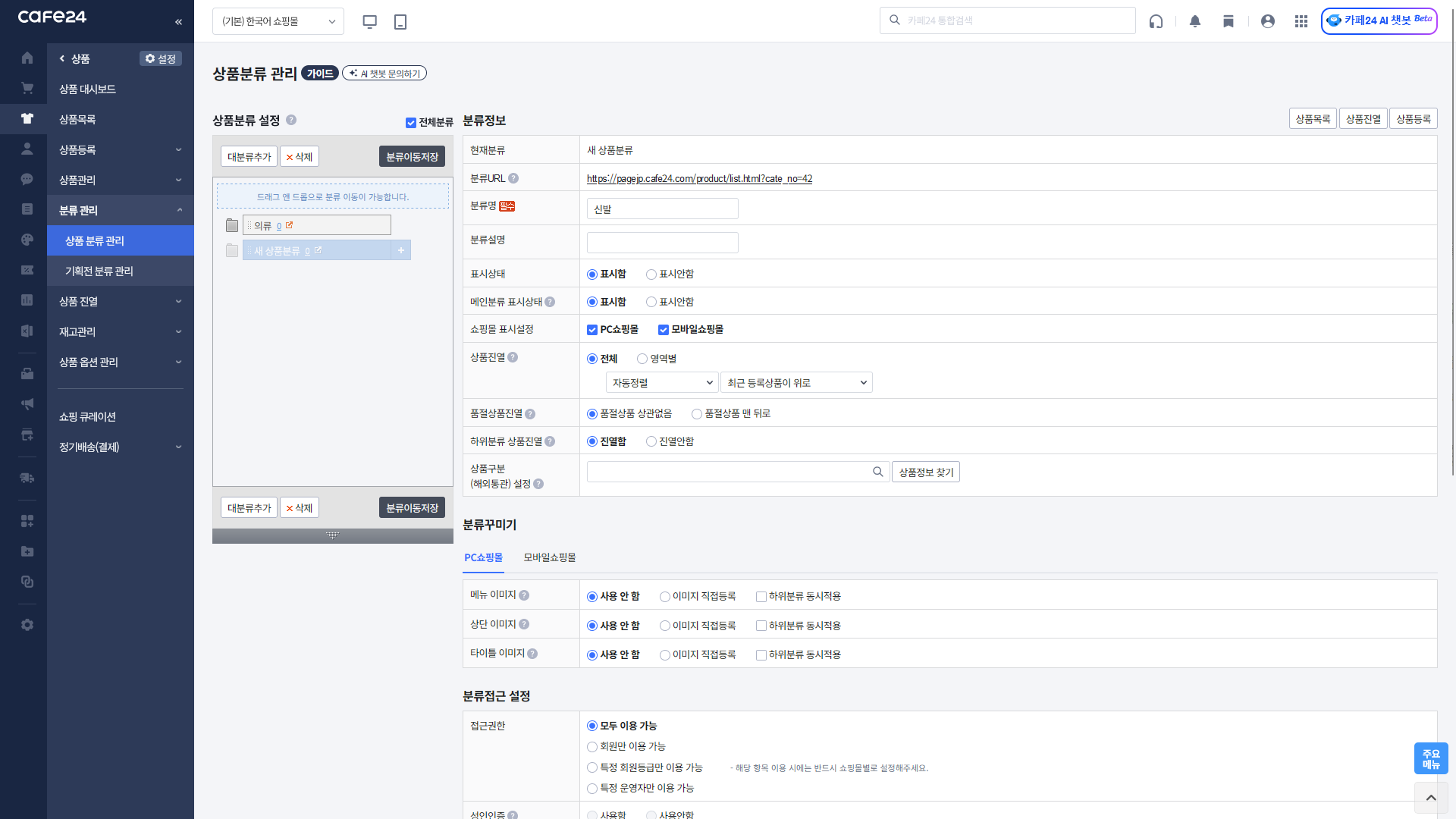This screenshot has height=819, width=1456.
Task: Click the home icon in sidebar
Action: [27, 58]
